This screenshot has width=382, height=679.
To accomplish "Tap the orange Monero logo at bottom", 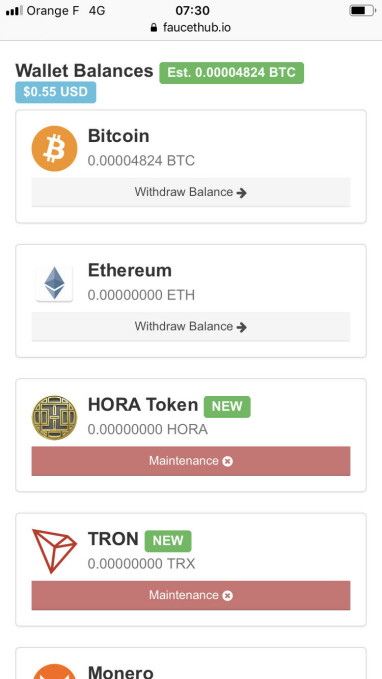I will [54, 671].
